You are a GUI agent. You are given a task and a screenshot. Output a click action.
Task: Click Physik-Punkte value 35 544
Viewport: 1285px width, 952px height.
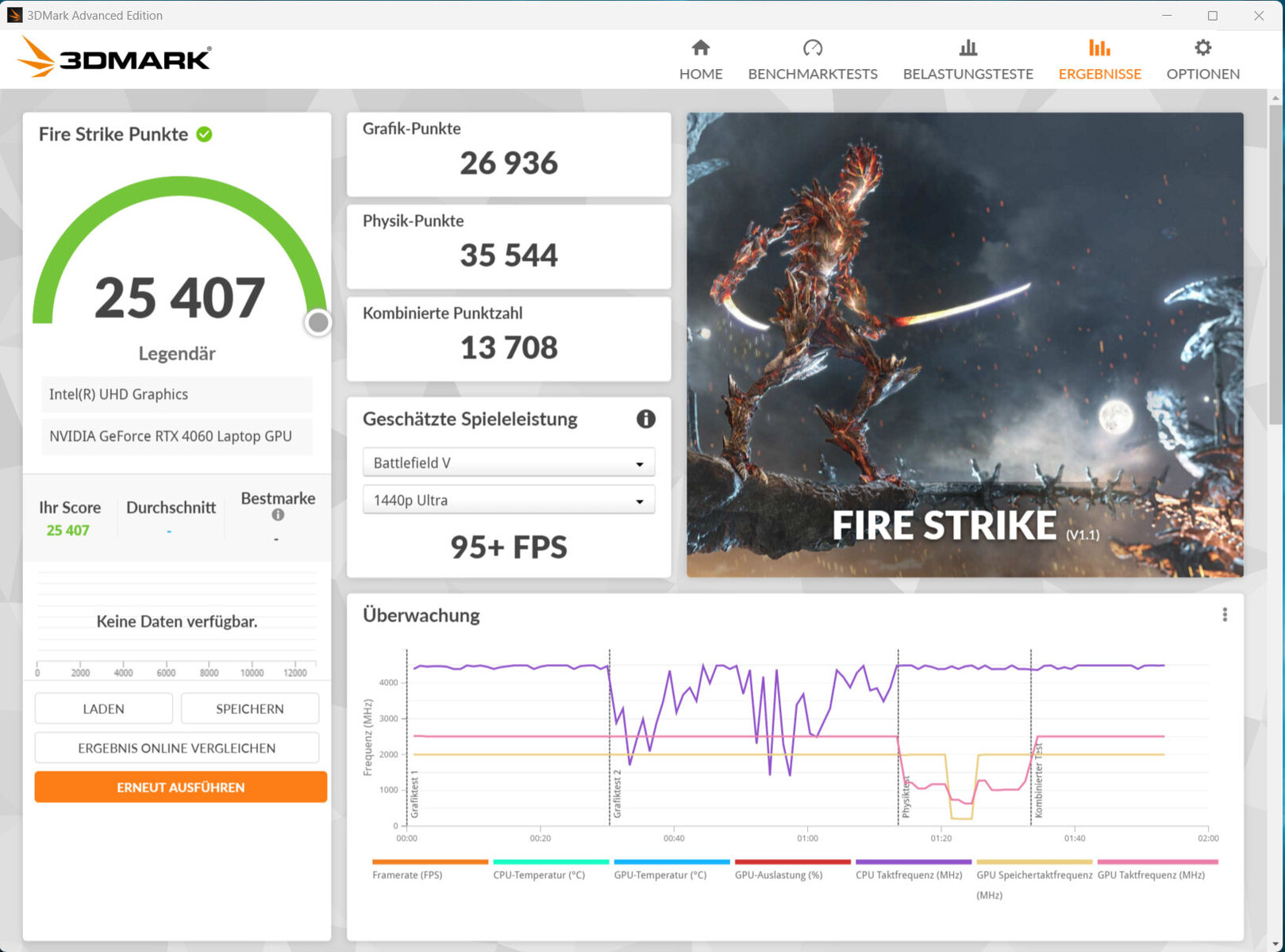(x=509, y=255)
